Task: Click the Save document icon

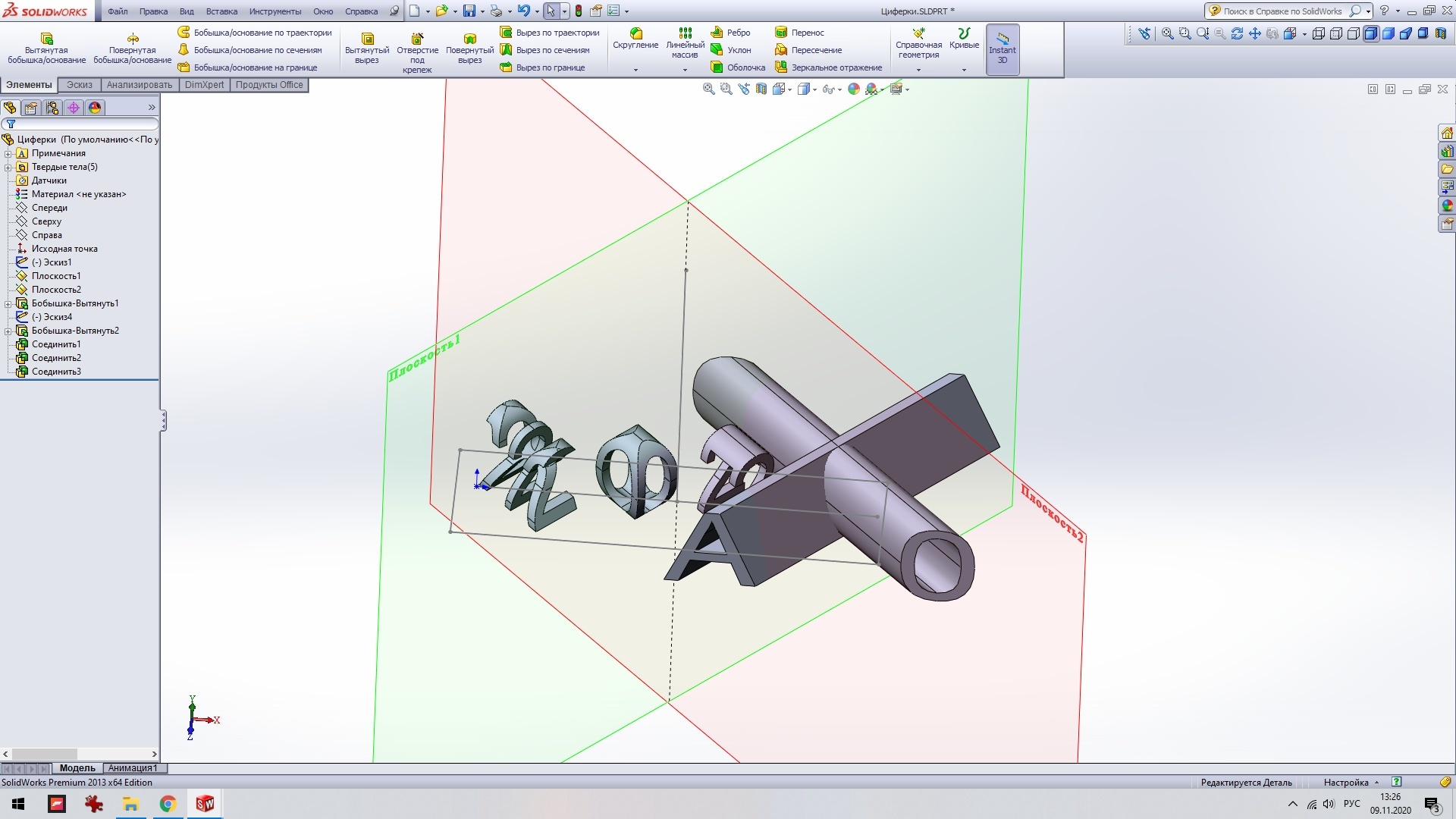Action: coord(469,11)
